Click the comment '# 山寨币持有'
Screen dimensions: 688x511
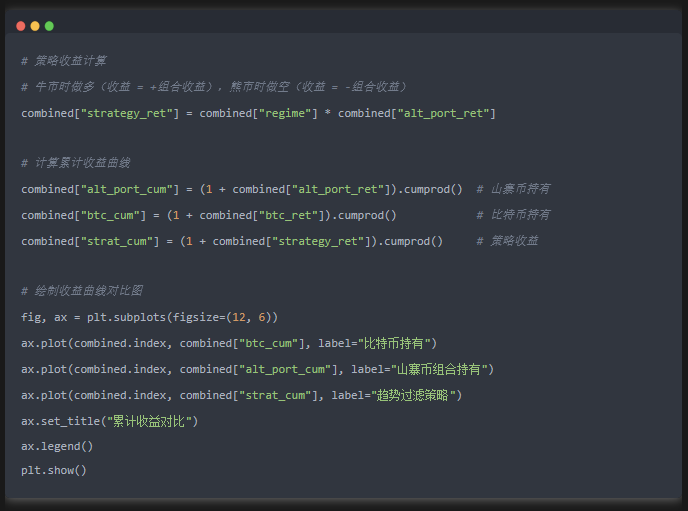click(513, 189)
